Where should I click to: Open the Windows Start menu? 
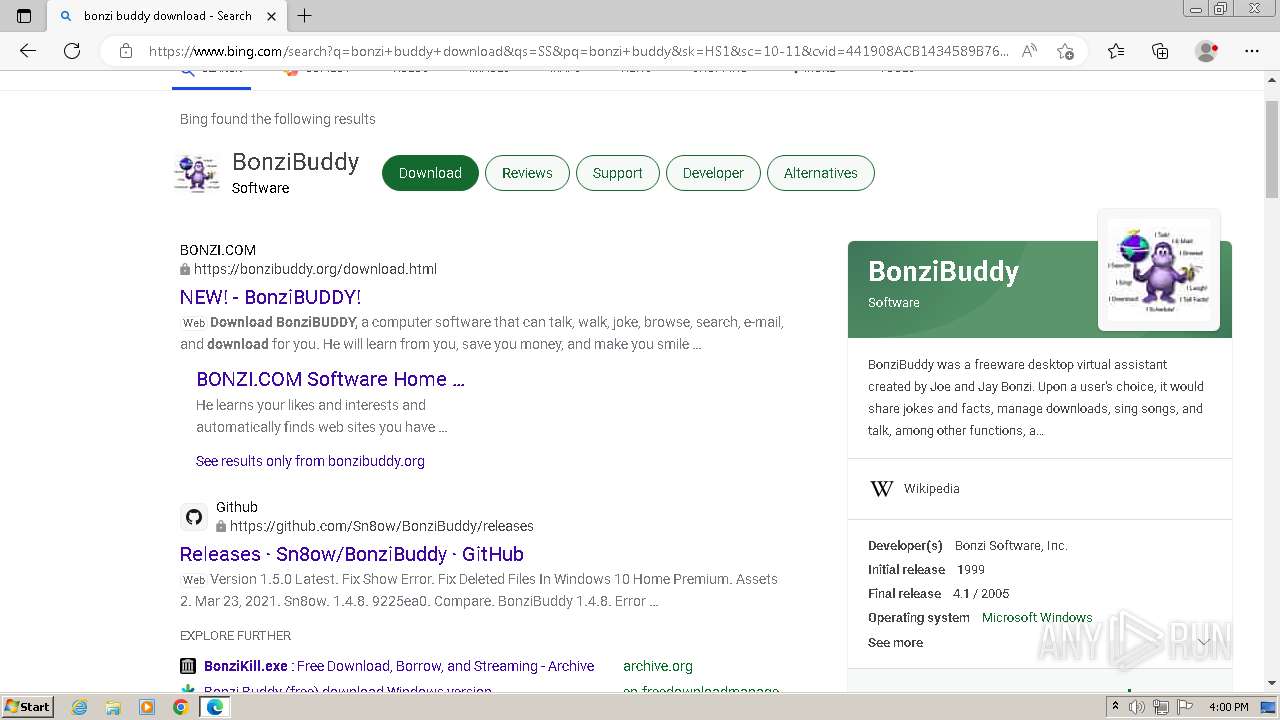pyautogui.click(x=27, y=706)
